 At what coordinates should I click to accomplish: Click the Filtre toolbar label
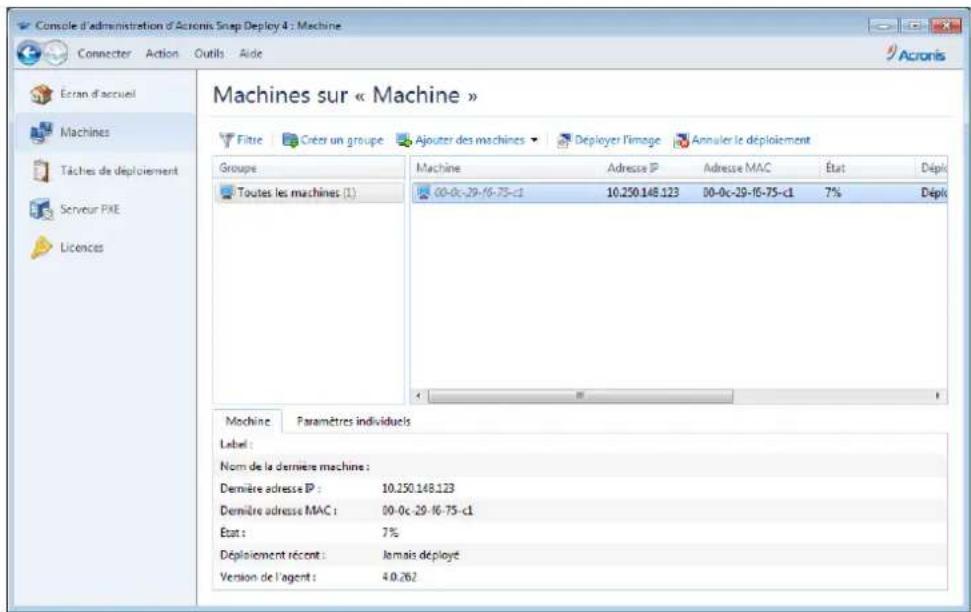click(250, 141)
